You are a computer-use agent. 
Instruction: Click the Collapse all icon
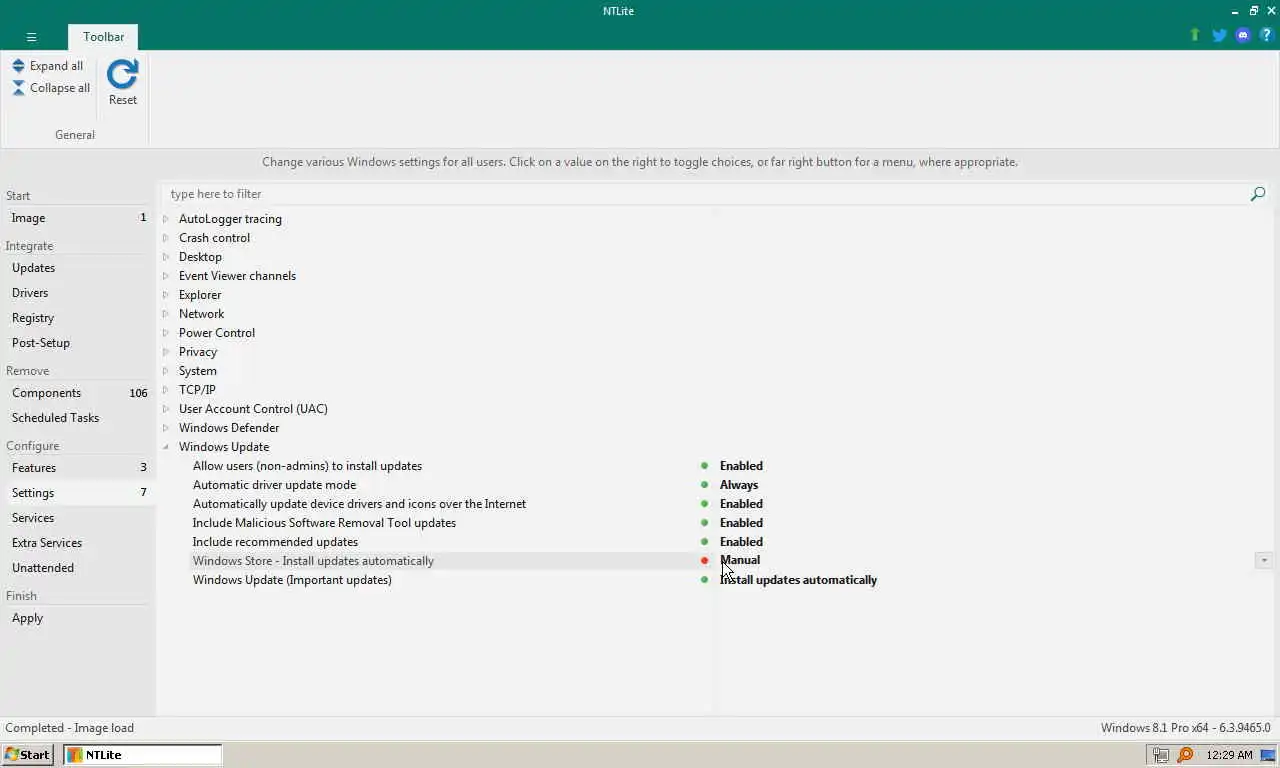point(18,88)
